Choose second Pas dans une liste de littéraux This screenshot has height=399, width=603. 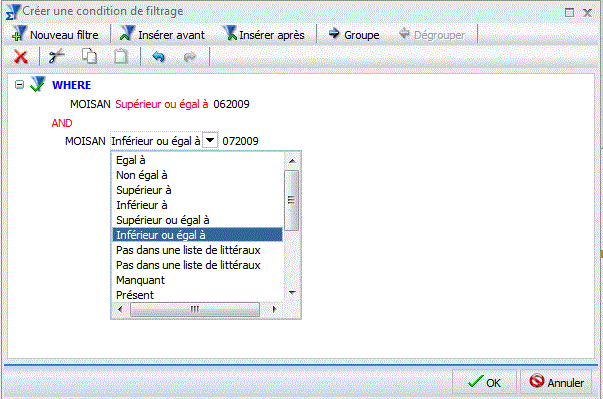click(198, 265)
